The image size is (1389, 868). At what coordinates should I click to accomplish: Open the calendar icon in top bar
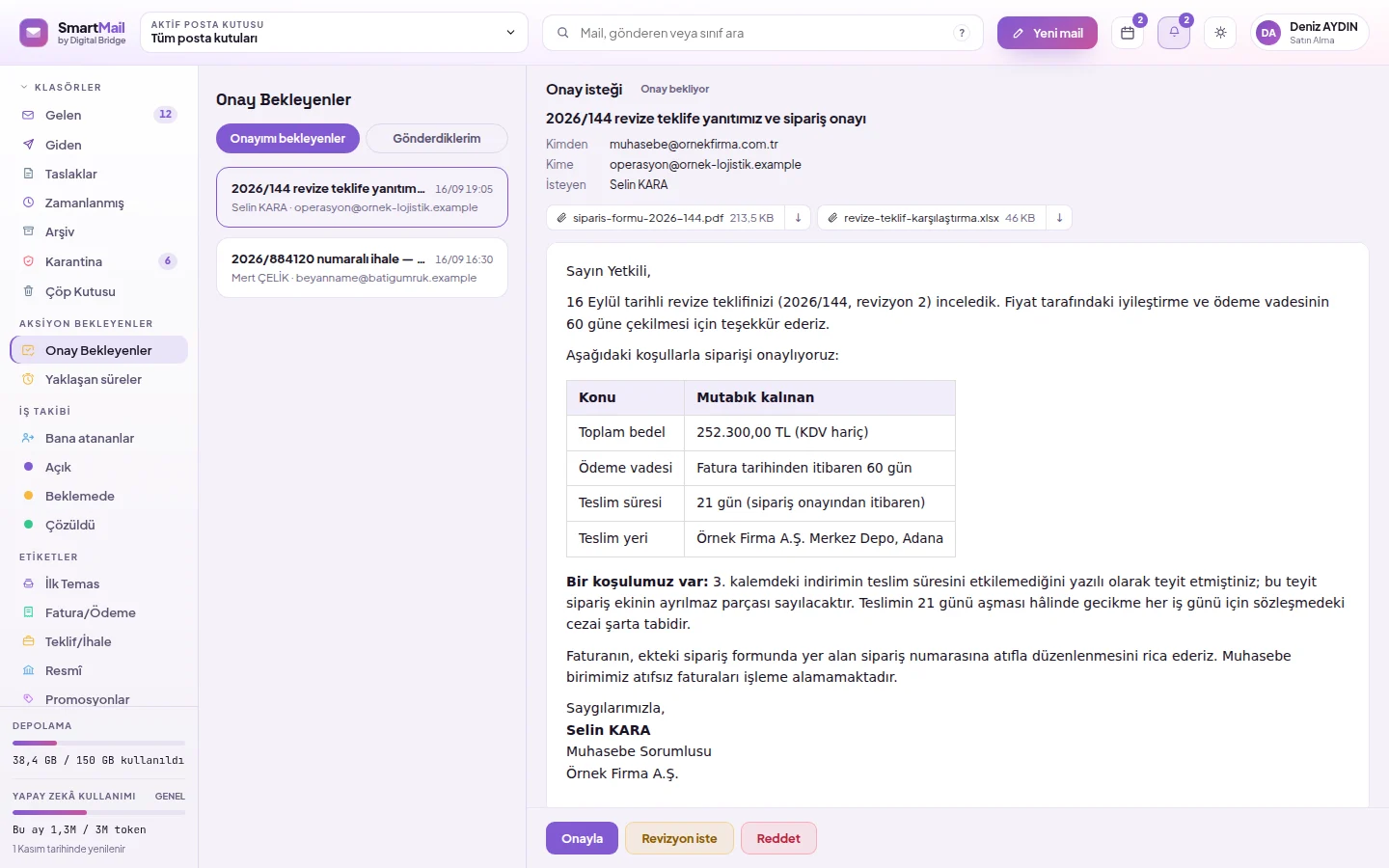point(1127,33)
